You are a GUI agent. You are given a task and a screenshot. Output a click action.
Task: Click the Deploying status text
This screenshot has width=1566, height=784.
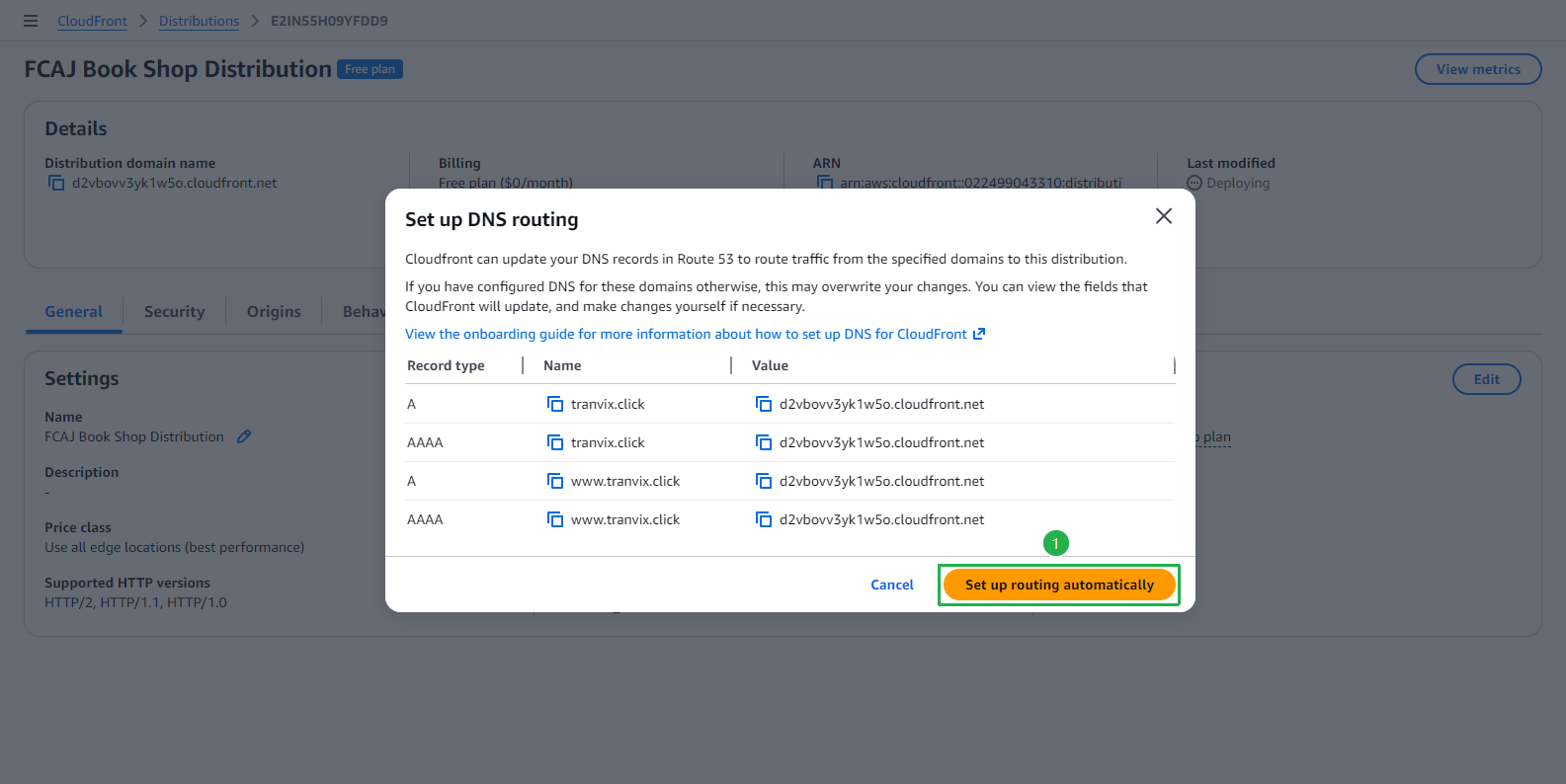click(1238, 184)
